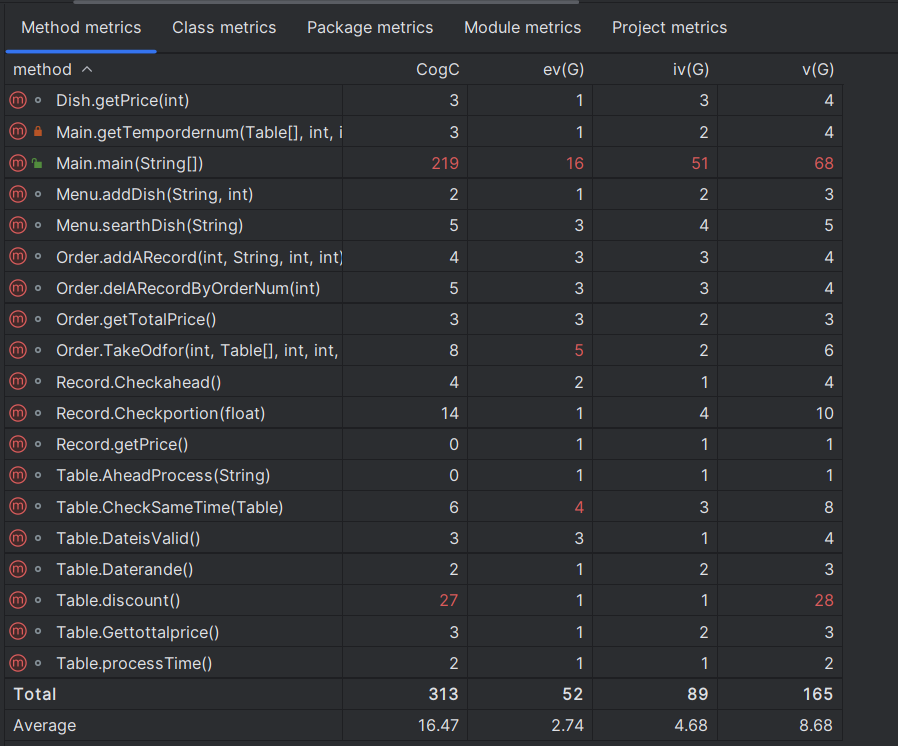Select the Module metrics tab

522,27
